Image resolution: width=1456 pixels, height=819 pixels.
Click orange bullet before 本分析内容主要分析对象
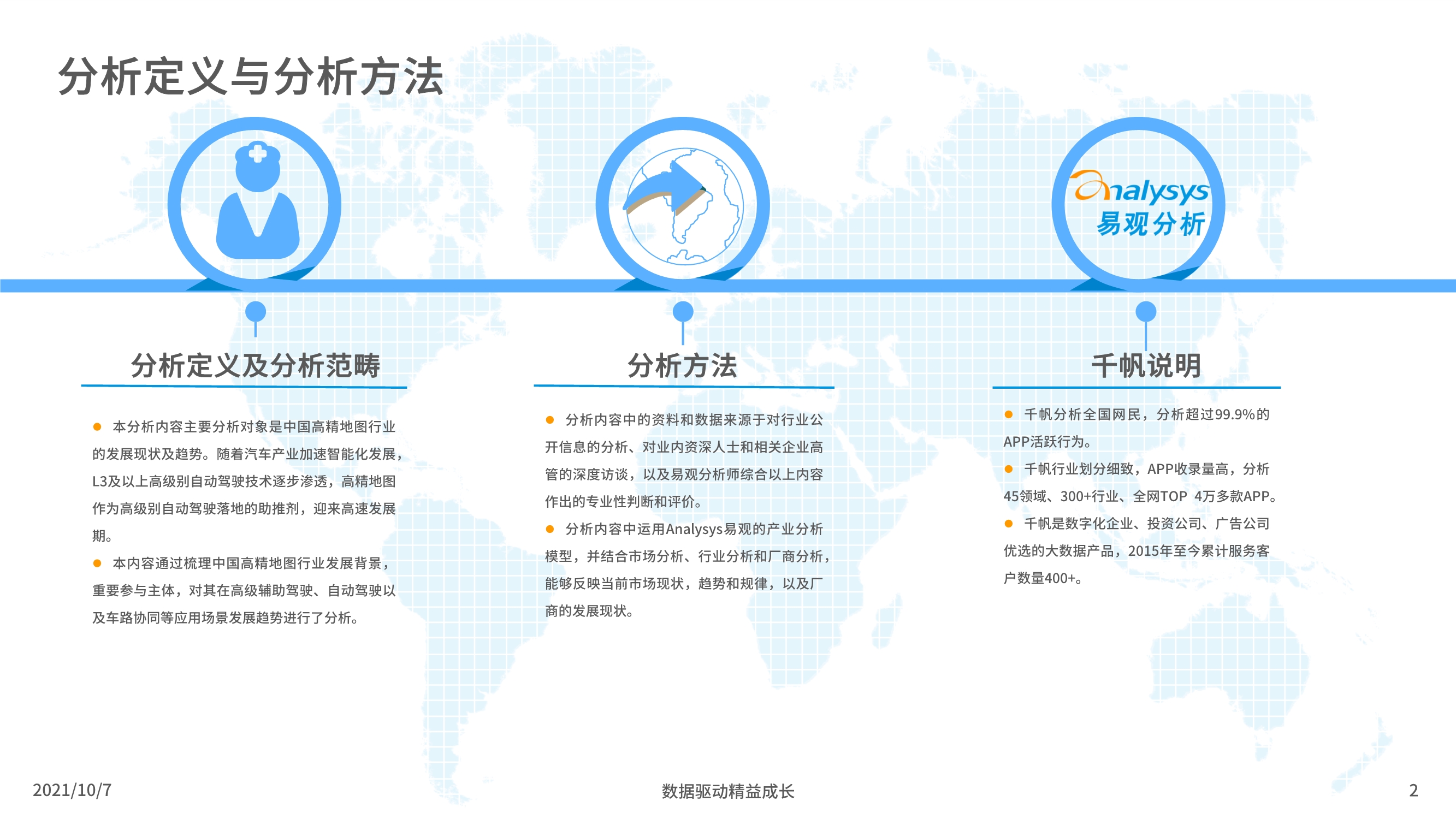(97, 427)
